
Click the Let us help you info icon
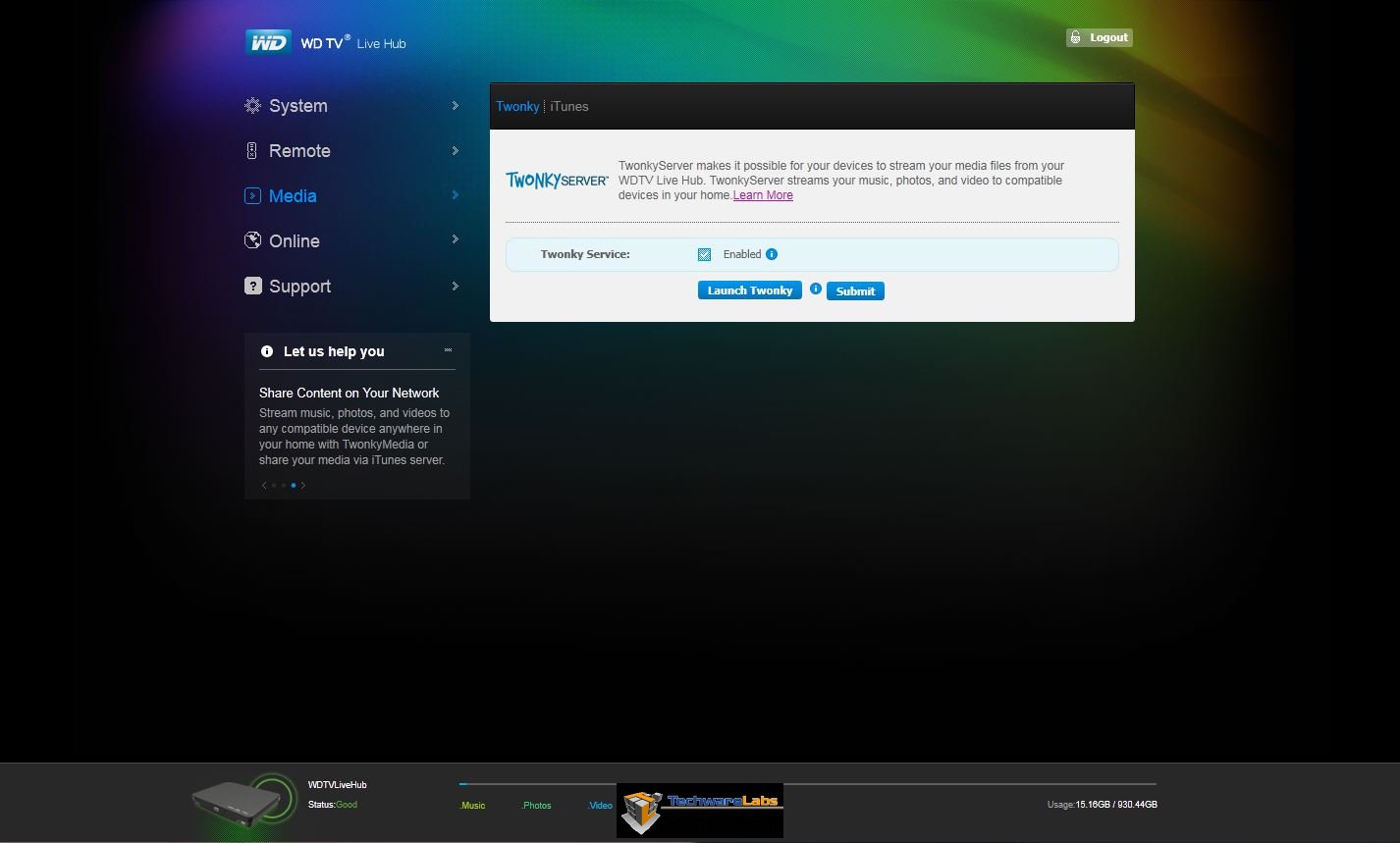(267, 351)
